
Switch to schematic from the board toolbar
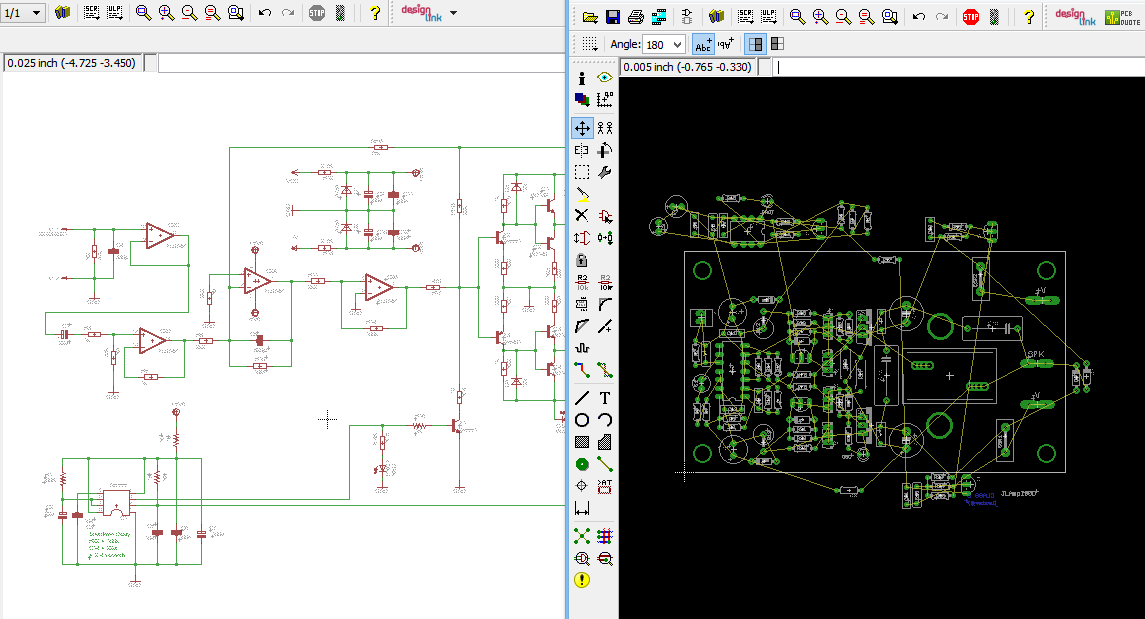pos(686,17)
